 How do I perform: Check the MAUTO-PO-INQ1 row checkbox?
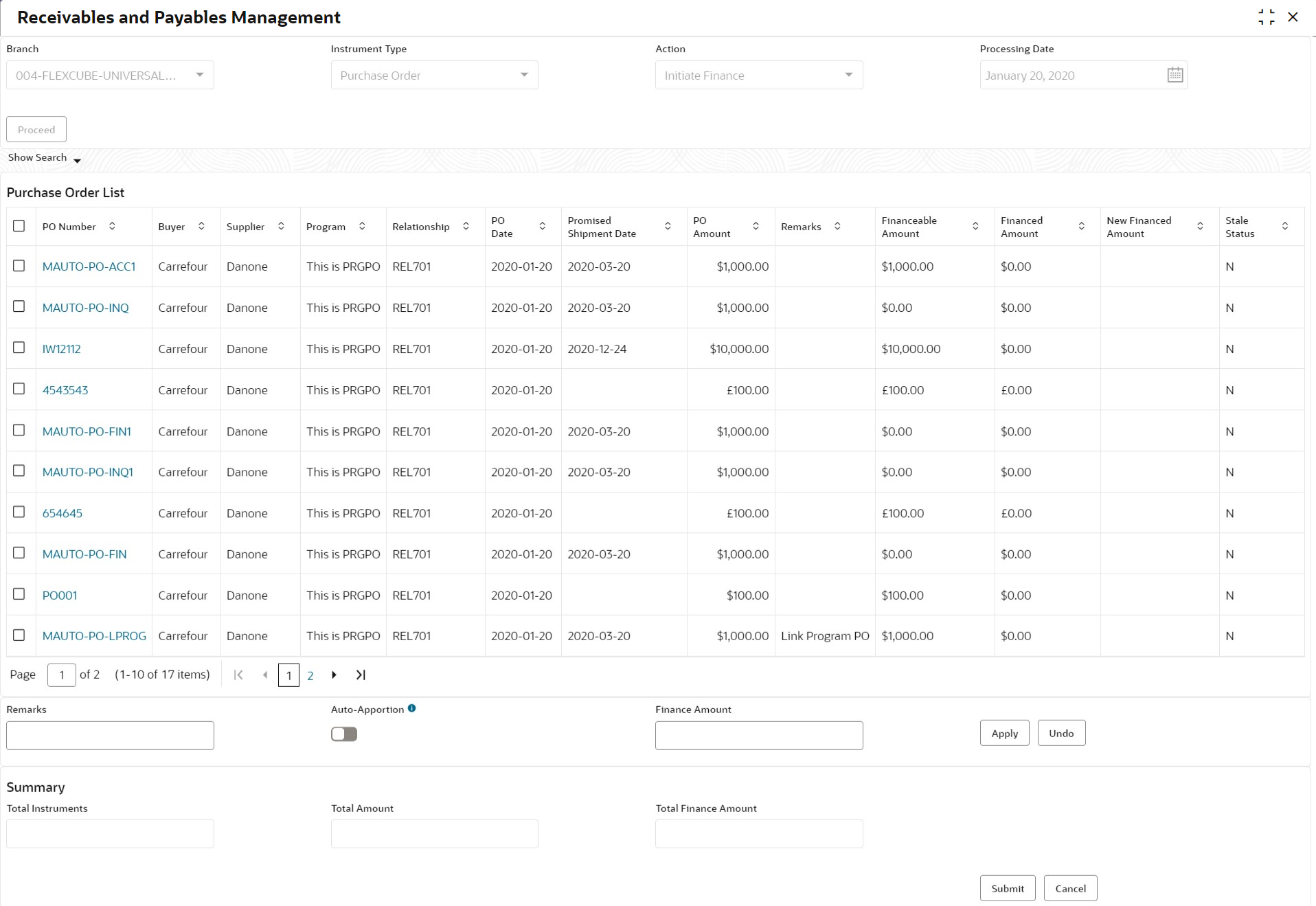[19, 471]
